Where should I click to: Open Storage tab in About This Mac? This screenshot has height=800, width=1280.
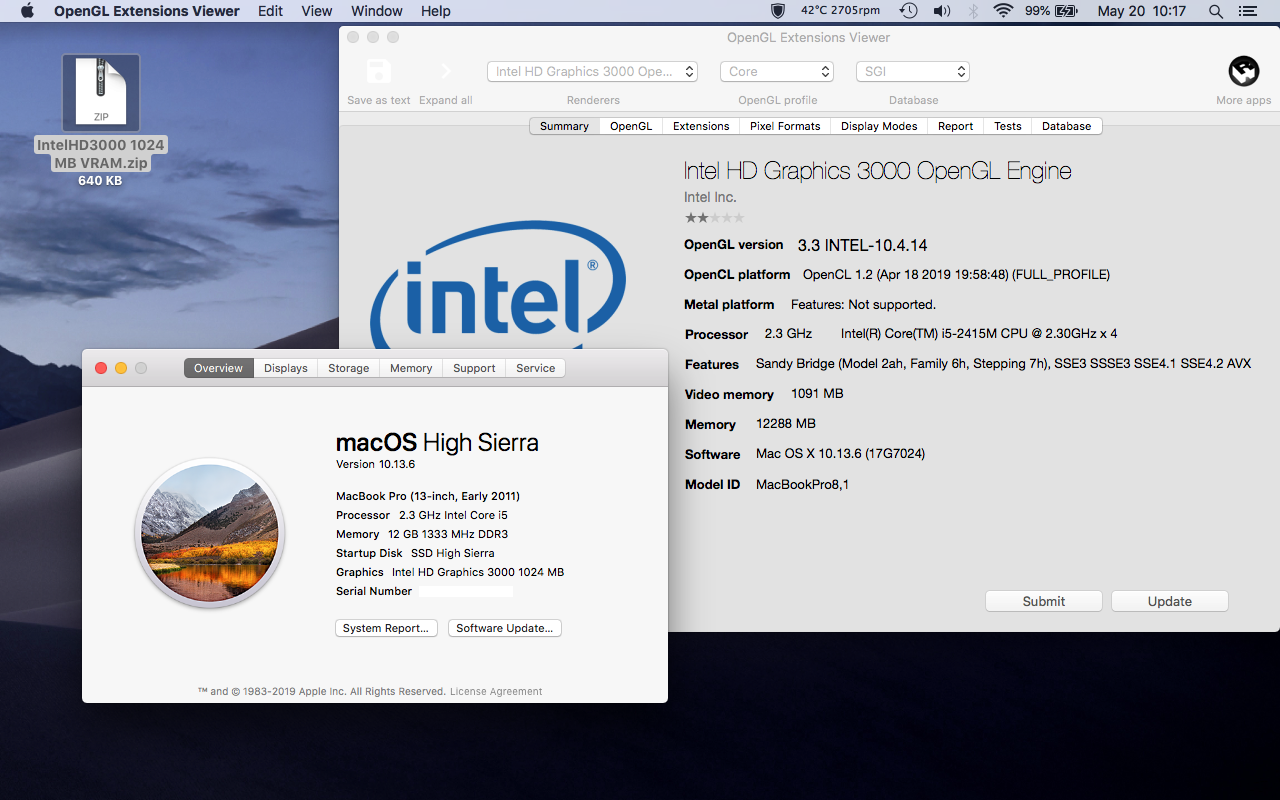coord(349,368)
